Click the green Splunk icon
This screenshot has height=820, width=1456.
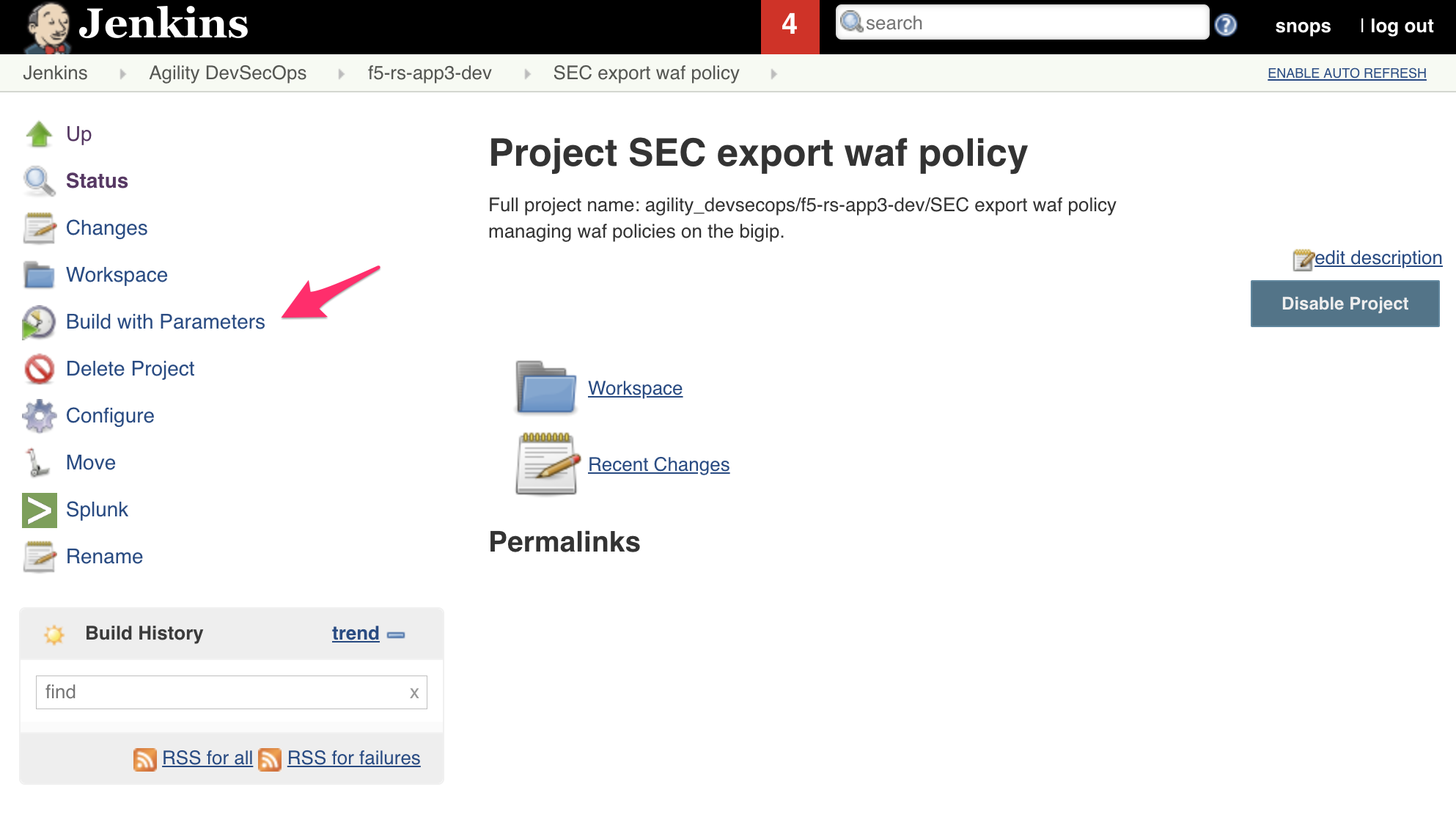click(x=39, y=510)
